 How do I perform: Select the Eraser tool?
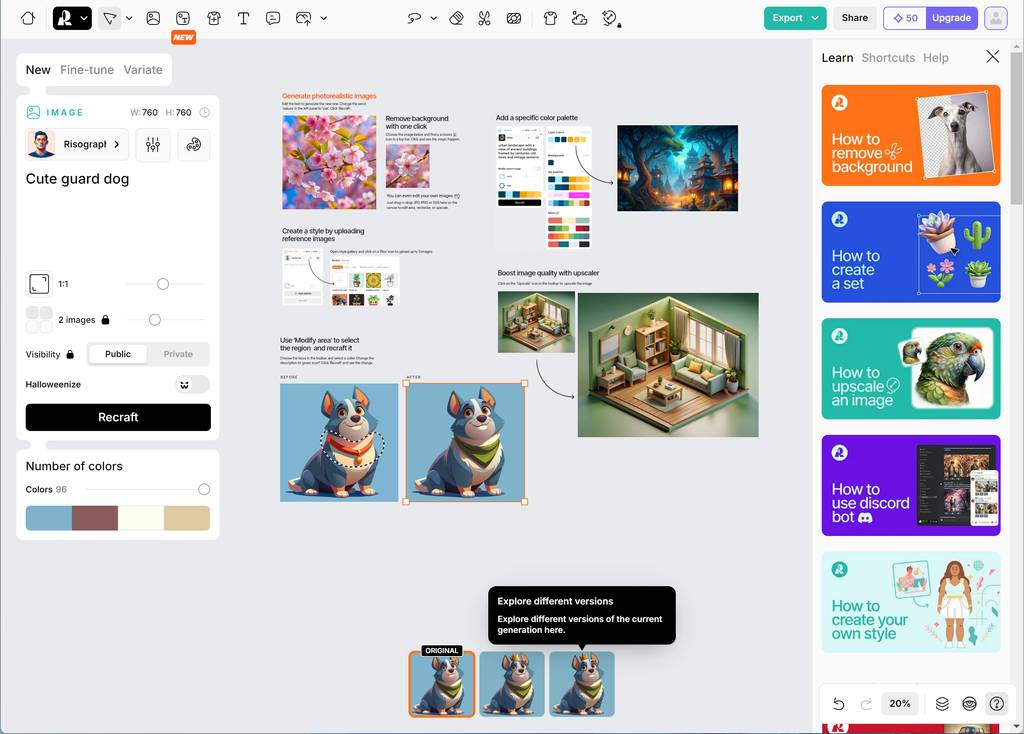[455, 18]
